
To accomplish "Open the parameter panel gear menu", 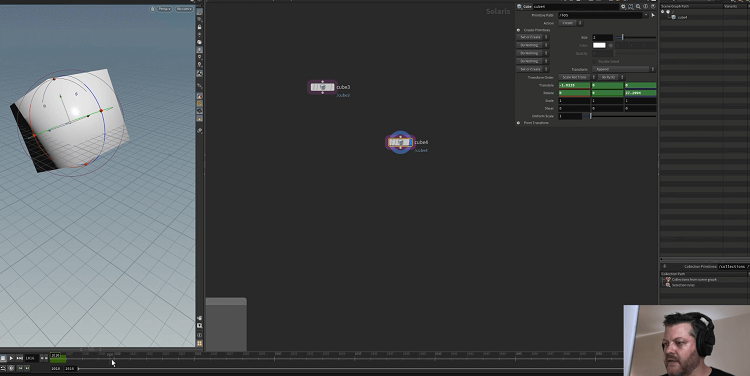I will coord(623,7).
